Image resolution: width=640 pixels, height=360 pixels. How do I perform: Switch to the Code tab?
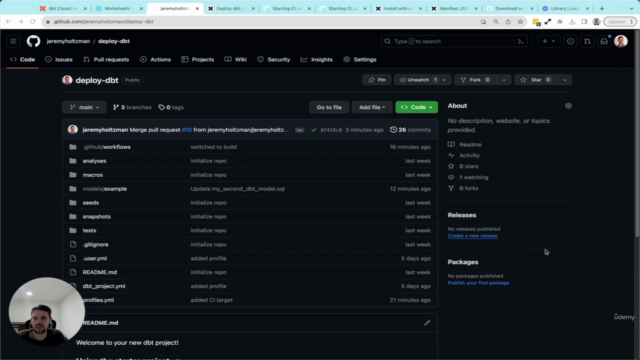coord(23,60)
